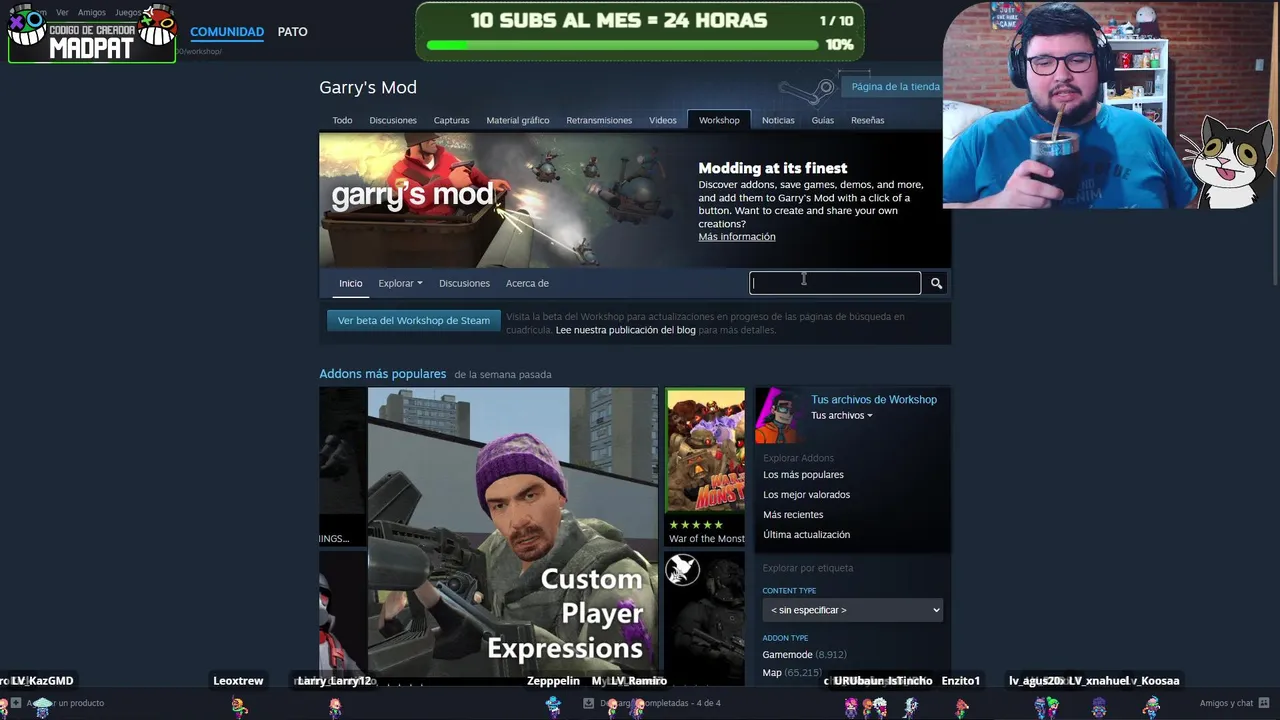Image resolution: width=1280 pixels, height=720 pixels.
Task: Open the COMUNIDAD top navigation menu
Action: (x=227, y=32)
